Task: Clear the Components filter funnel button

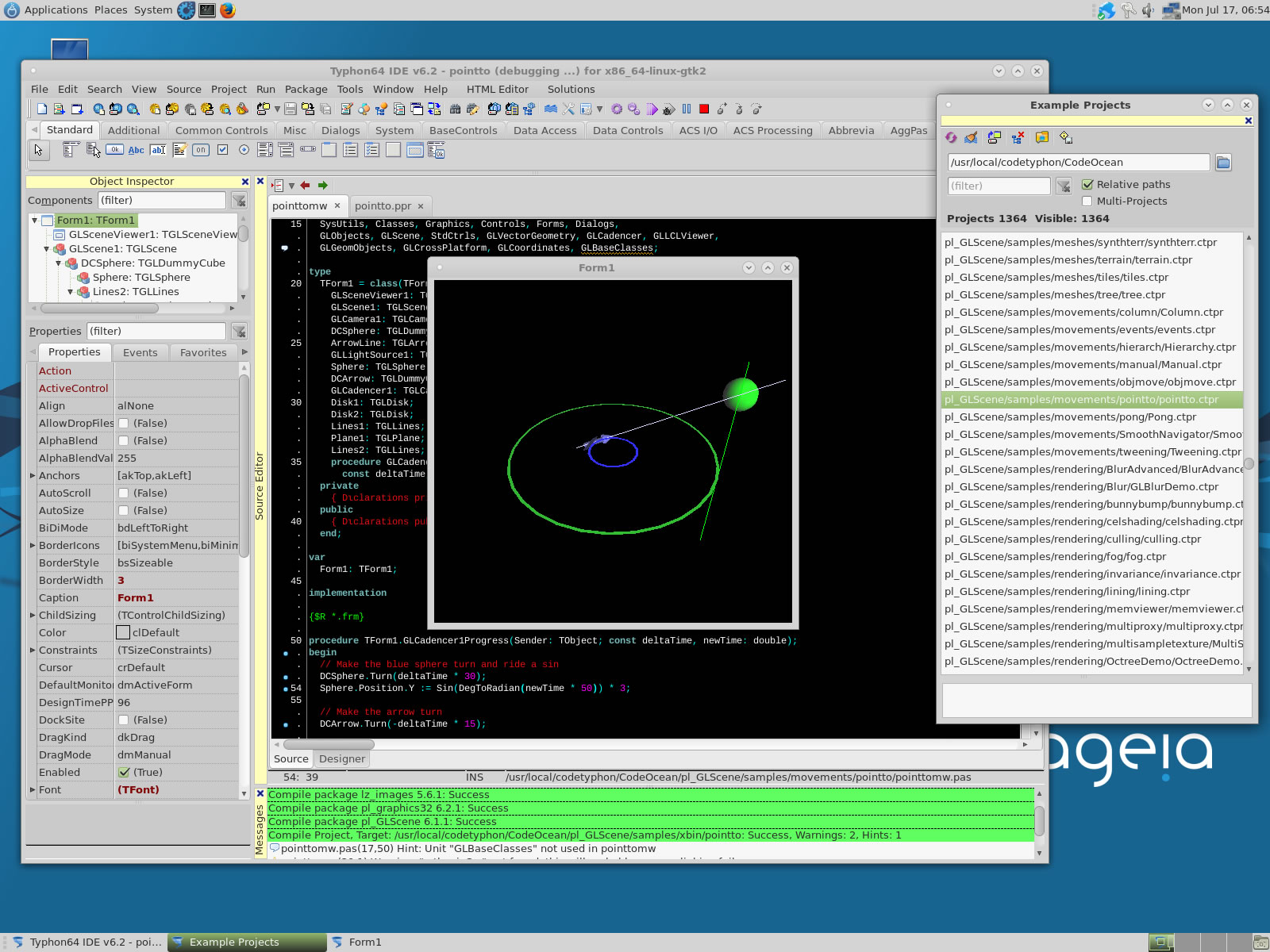Action: [239, 201]
